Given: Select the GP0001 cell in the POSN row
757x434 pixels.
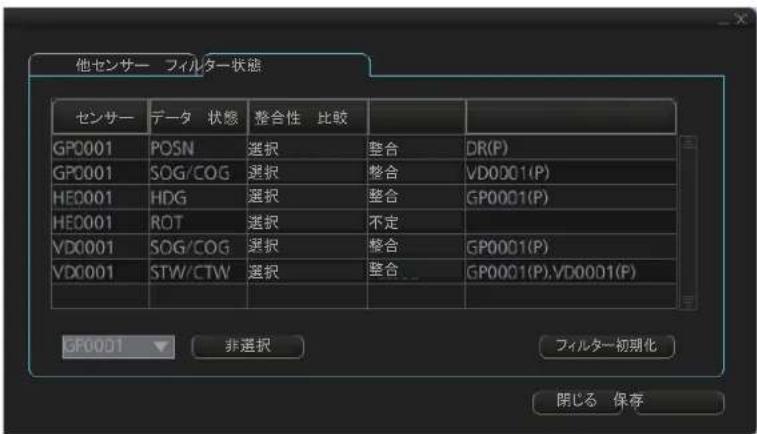Looking at the screenshot, I should 100,148.
